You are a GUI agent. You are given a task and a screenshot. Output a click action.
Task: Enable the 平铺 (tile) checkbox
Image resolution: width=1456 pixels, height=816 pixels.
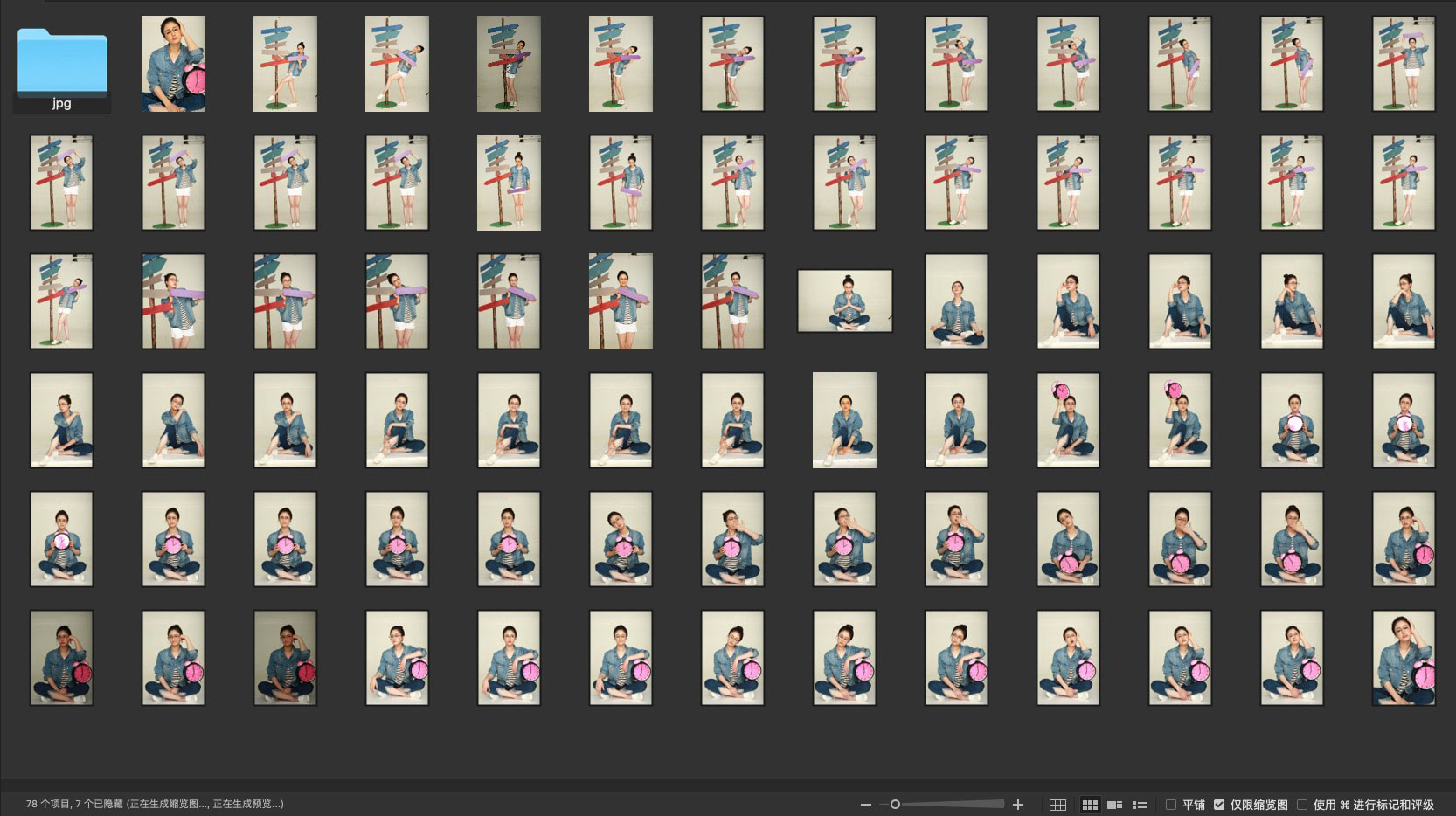1171,805
